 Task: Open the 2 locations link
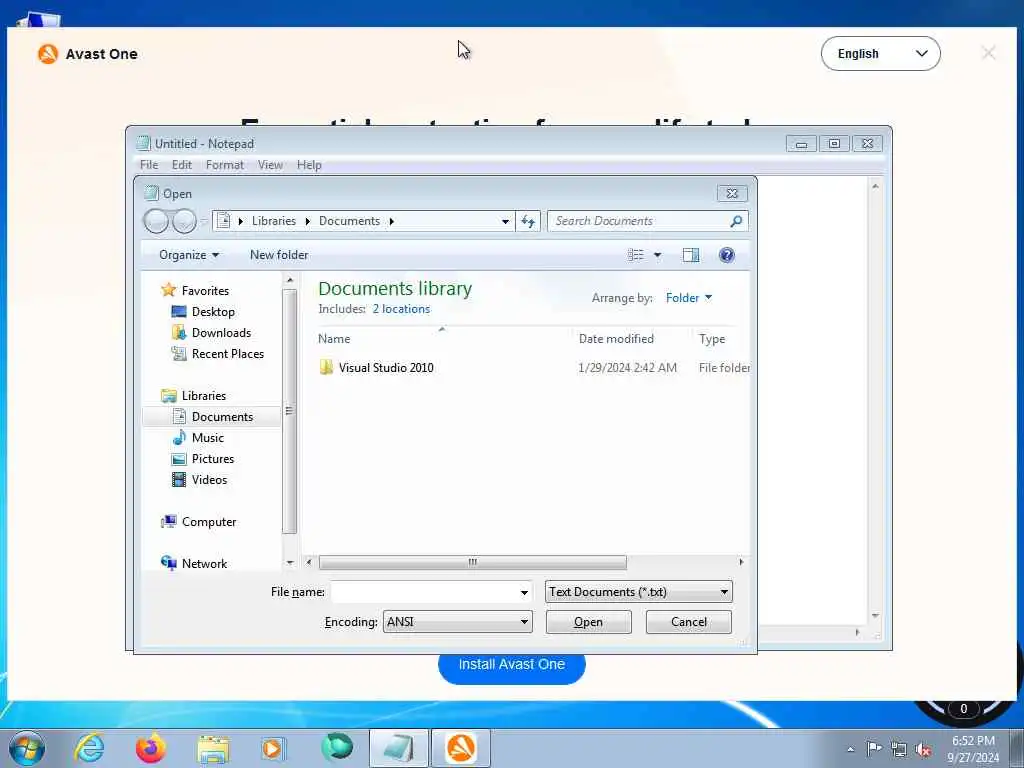pyautogui.click(x=401, y=309)
